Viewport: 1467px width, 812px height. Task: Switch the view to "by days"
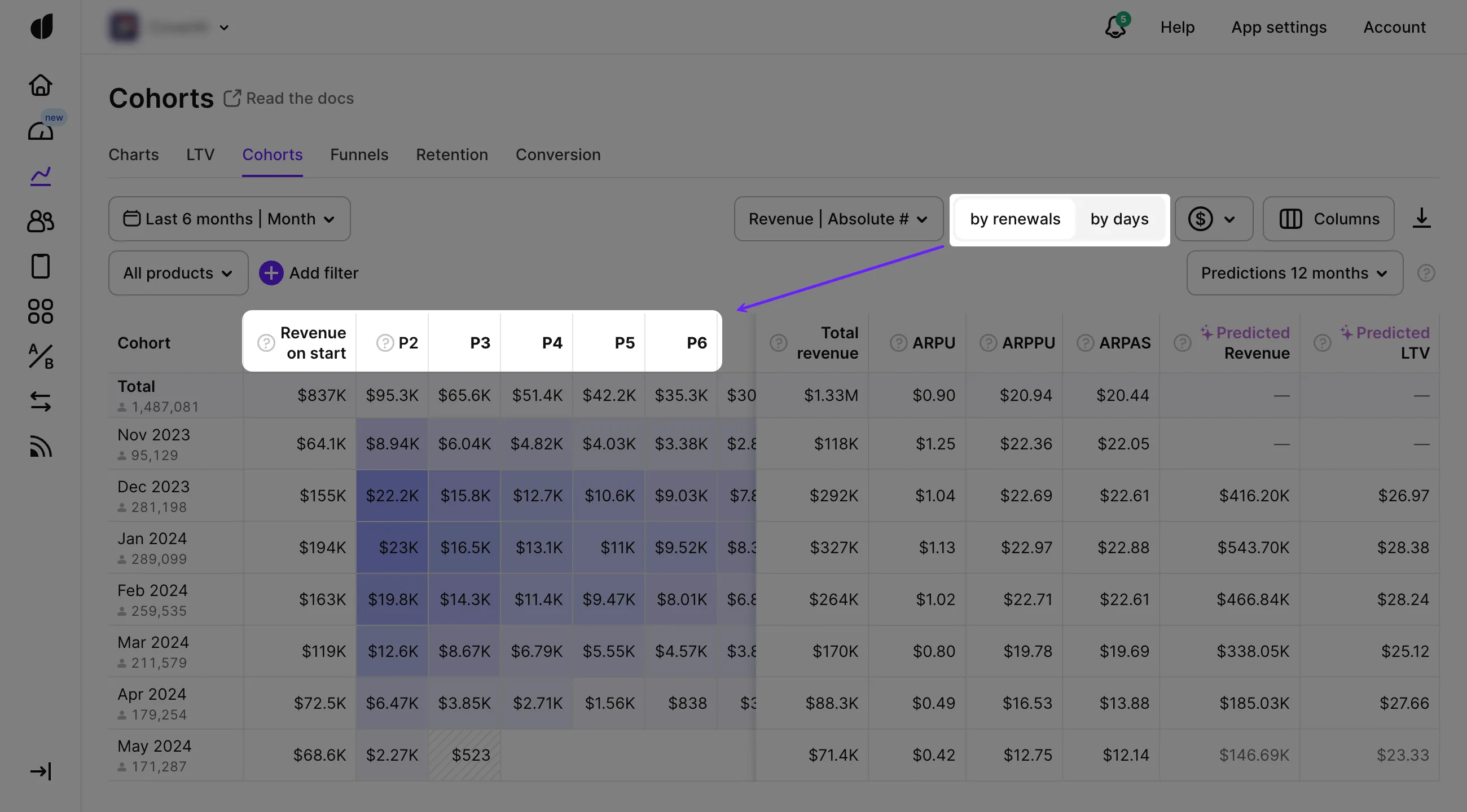1119,219
